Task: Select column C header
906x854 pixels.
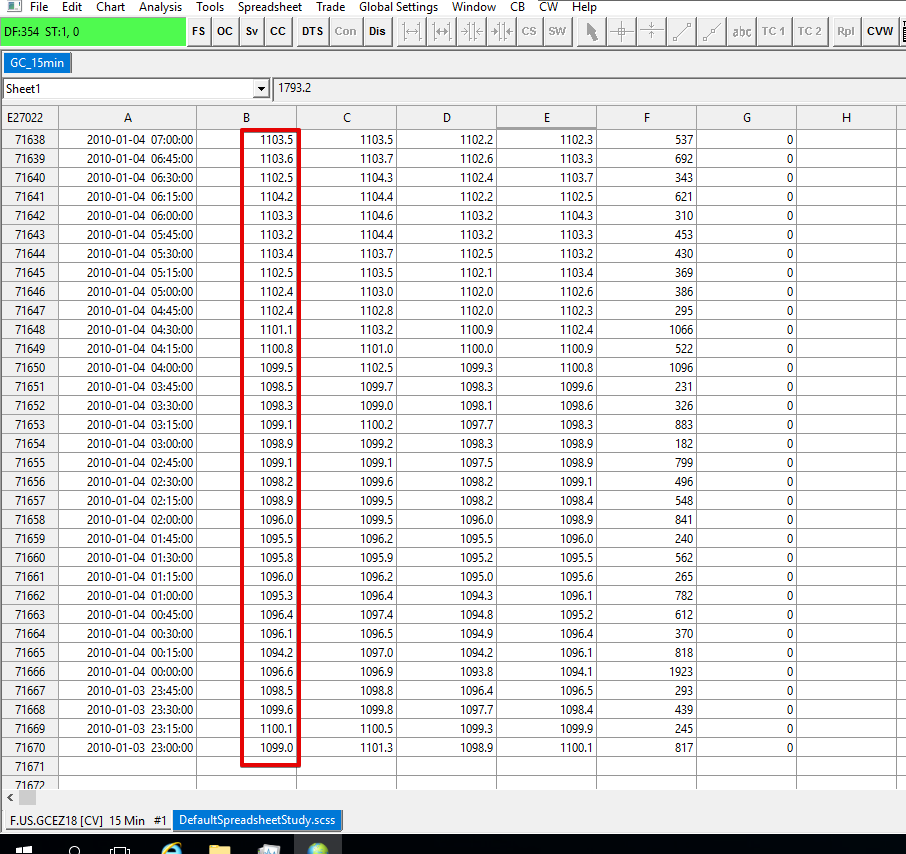Action: (347, 118)
